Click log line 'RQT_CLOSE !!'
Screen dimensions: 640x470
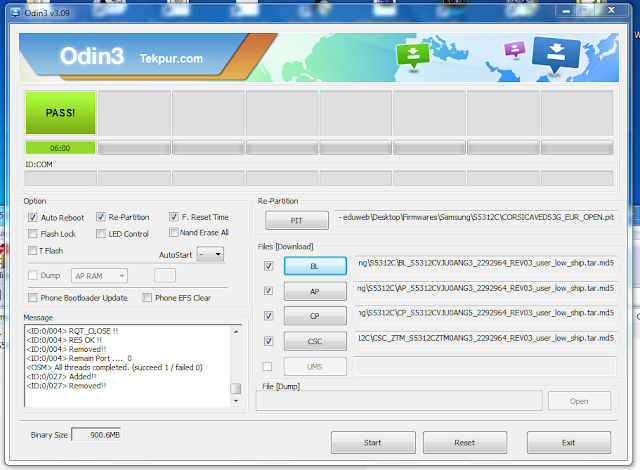pyautogui.click(x=72, y=331)
